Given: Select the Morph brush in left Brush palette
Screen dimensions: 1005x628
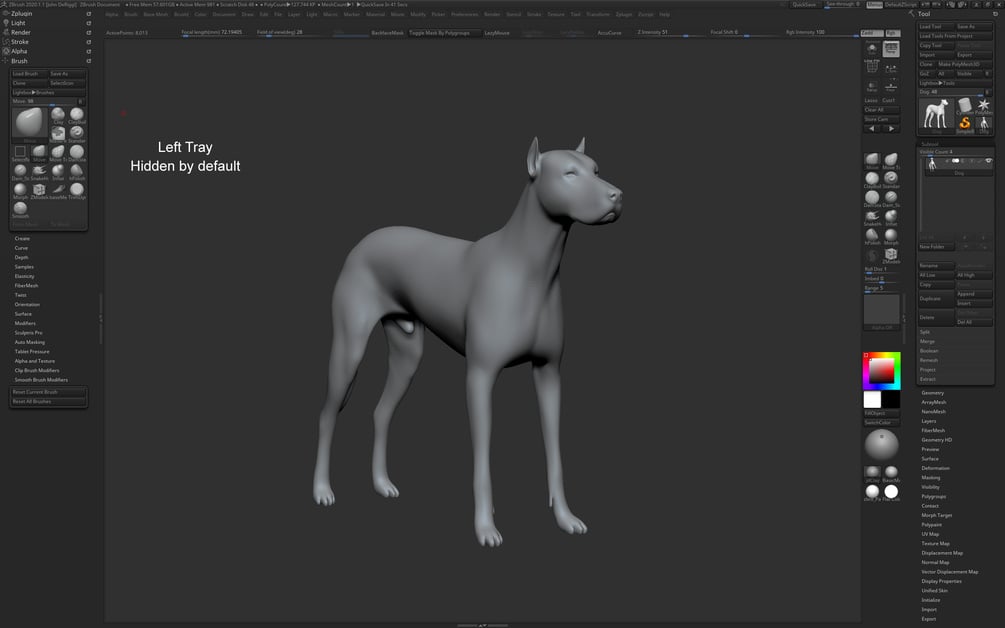Looking at the screenshot, I should (21, 190).
